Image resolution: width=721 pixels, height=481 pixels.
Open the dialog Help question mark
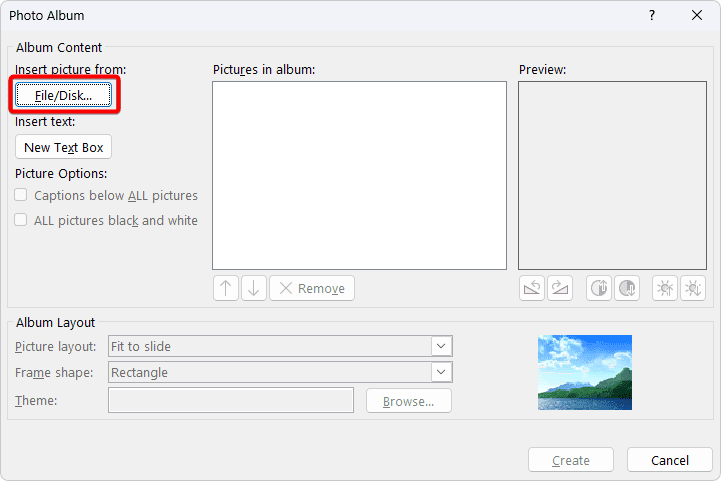point(651,15)
